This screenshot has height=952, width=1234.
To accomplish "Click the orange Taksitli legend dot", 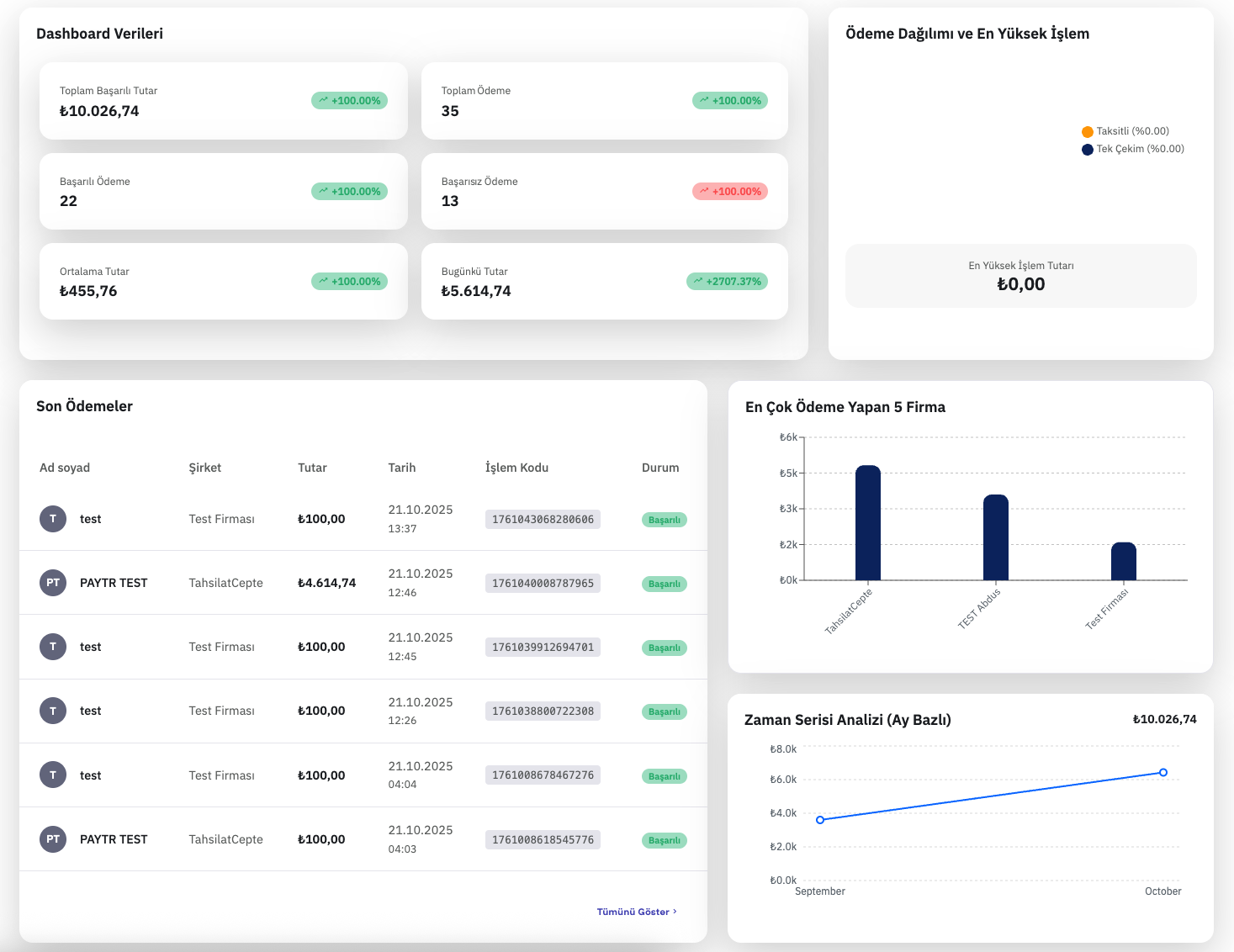I will tap(1088, 132).
